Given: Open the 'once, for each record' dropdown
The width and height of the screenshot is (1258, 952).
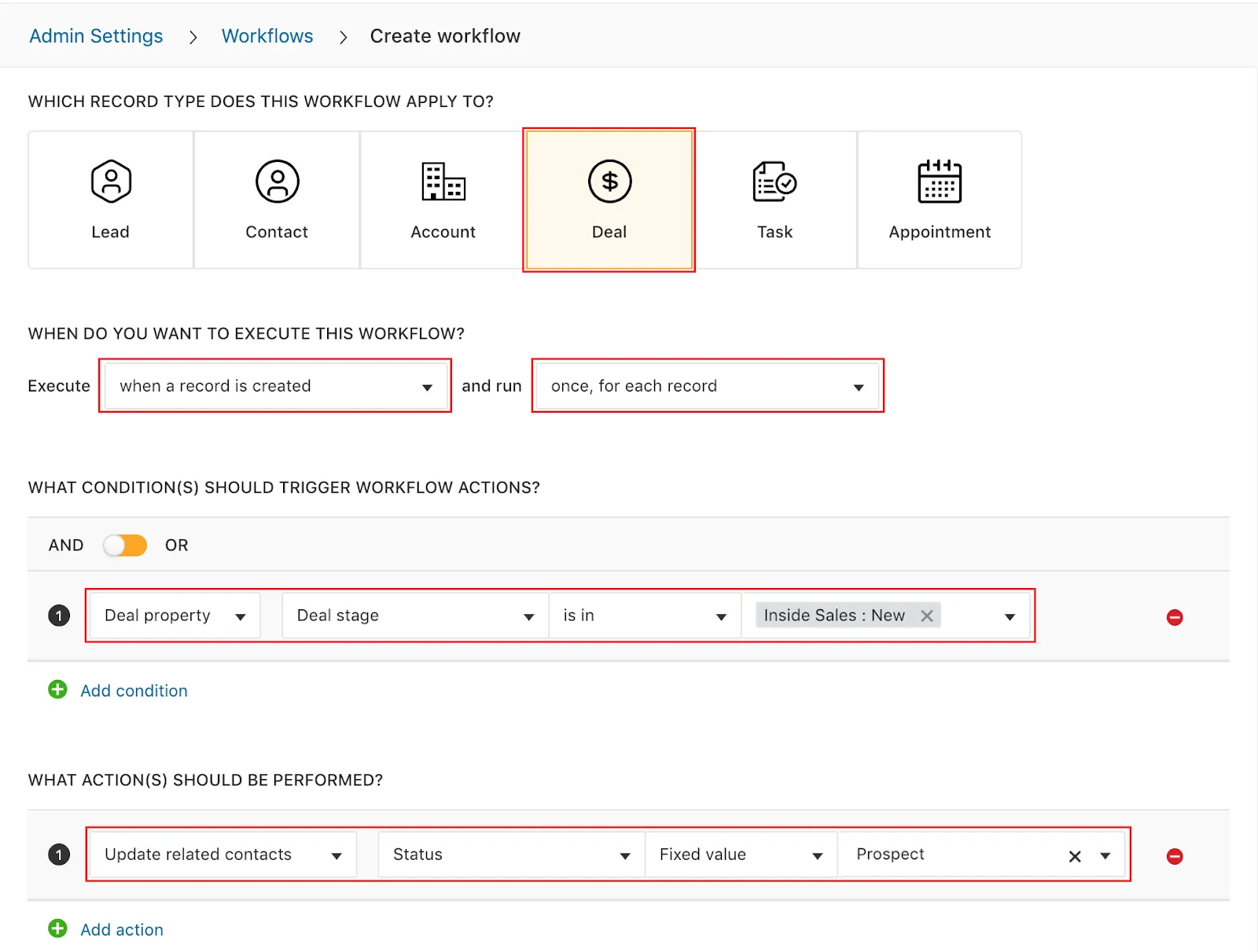Looking at the screenshot, I should click(708, 385).
